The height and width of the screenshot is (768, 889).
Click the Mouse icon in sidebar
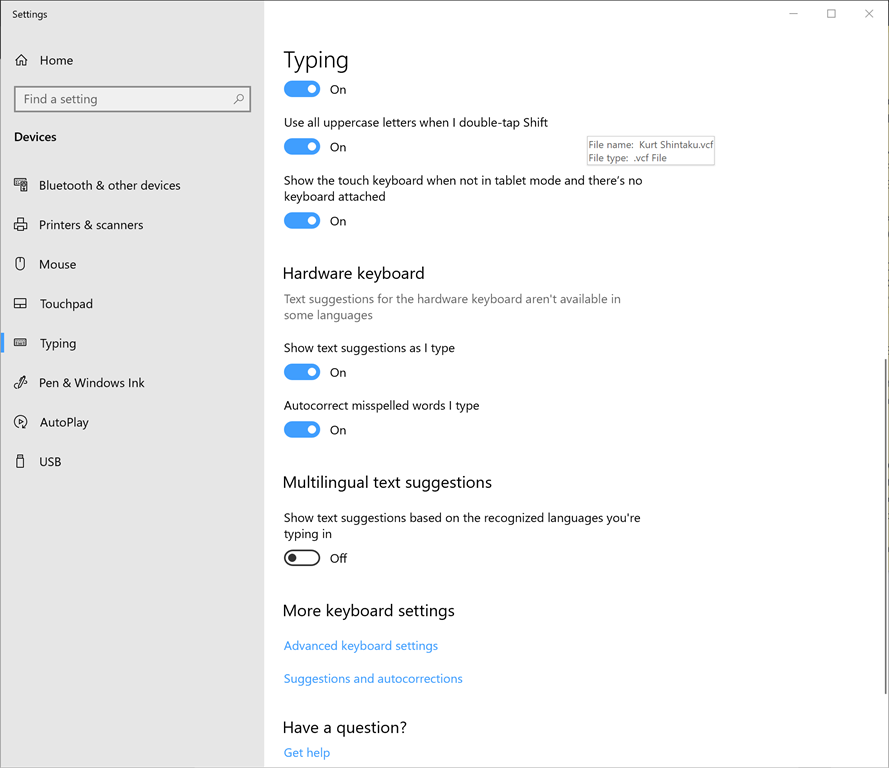click(21, 264)
